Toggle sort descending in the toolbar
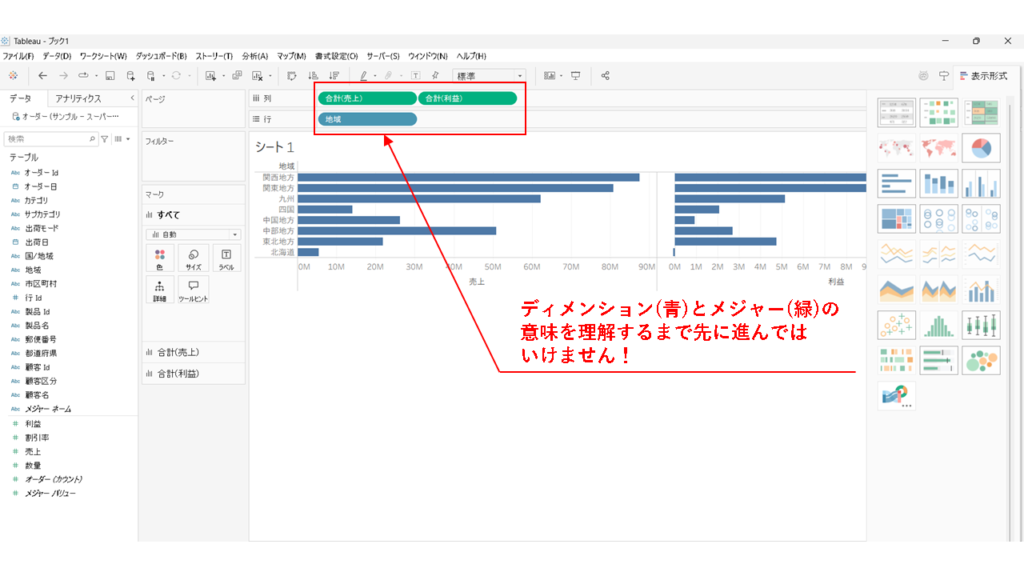1024x576 pixels. (x=335, y=75)
